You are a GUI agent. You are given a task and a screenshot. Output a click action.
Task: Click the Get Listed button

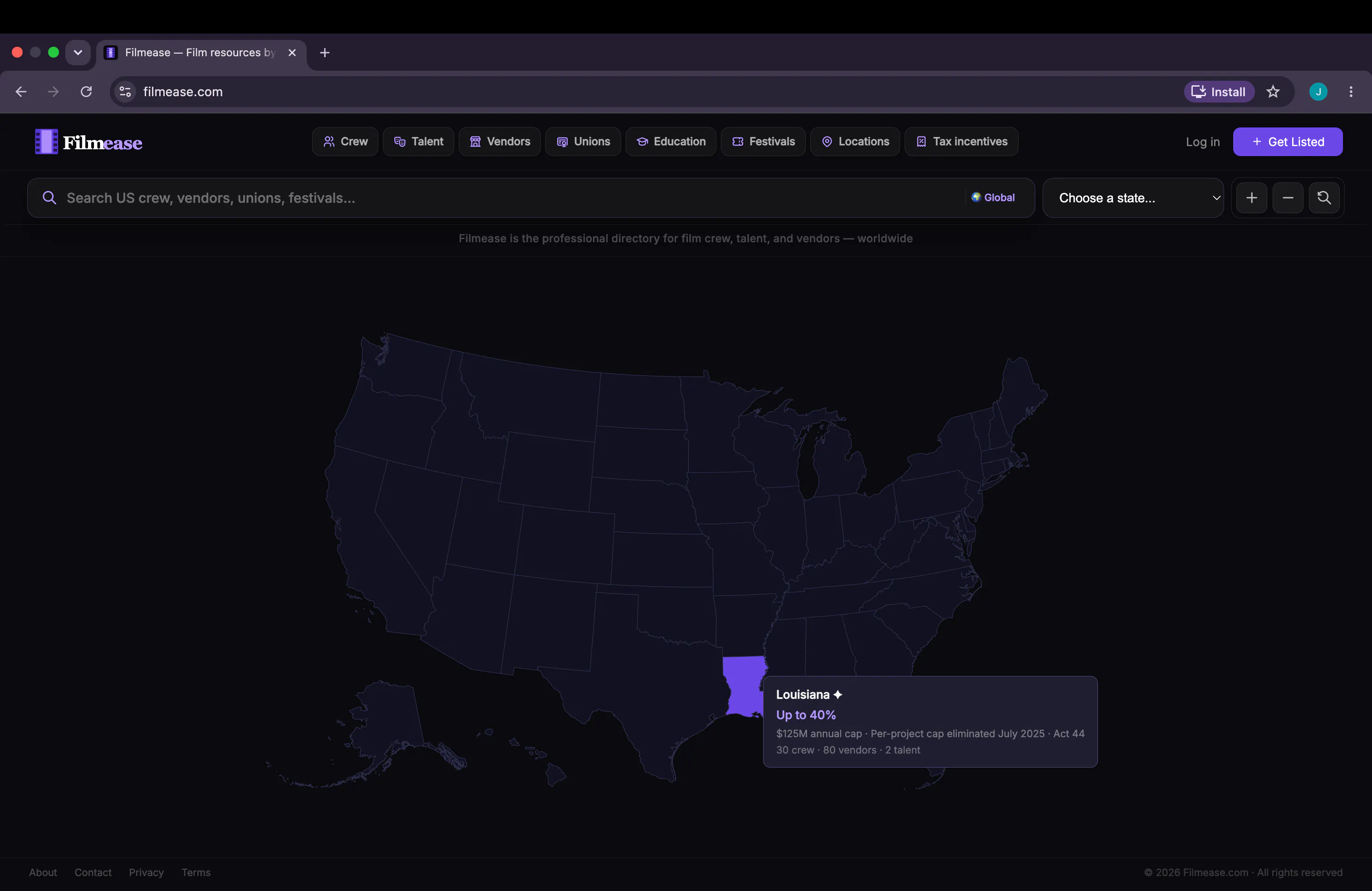coord(1287,142)
